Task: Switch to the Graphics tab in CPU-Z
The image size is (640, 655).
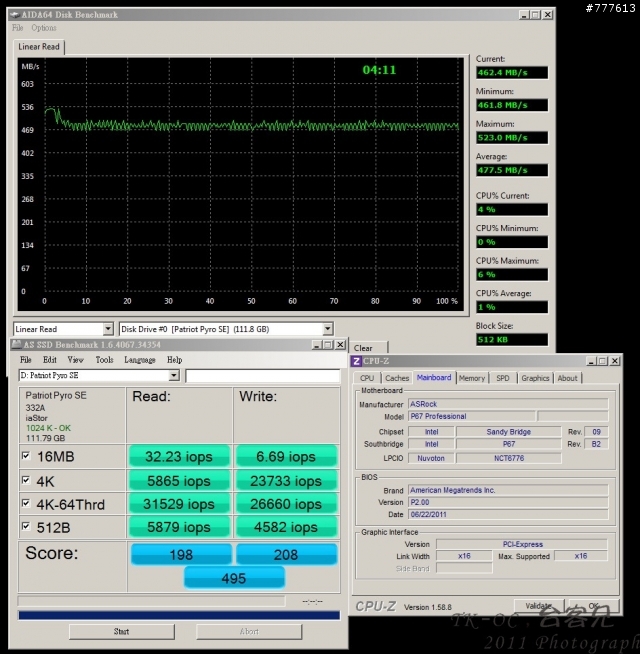Action: click(535, 378)
